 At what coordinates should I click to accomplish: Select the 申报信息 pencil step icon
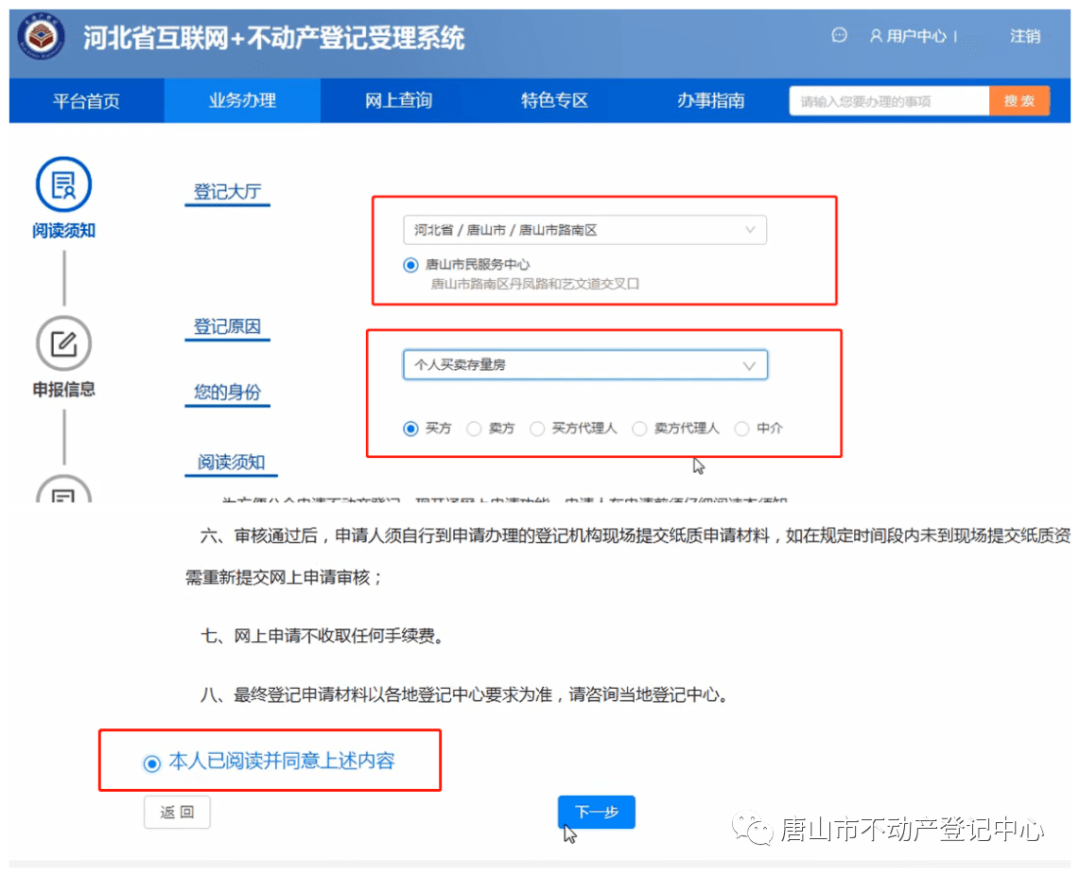tap(62, 344)
